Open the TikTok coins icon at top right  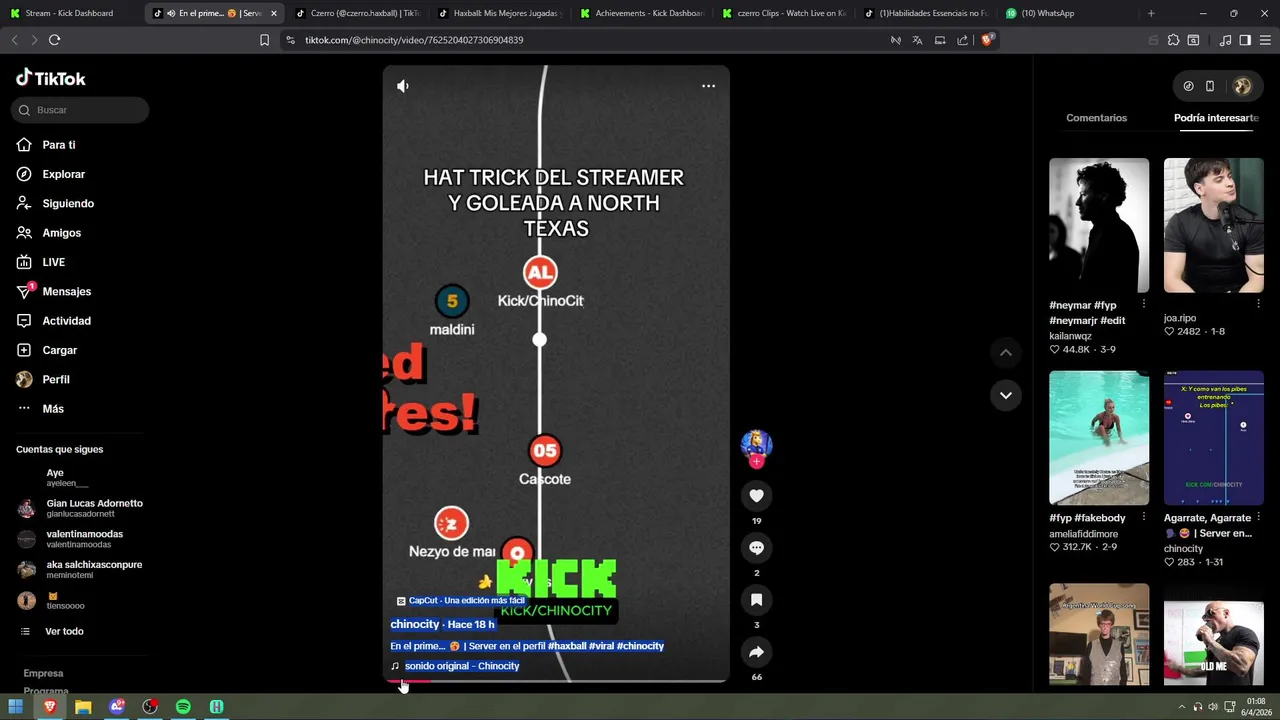(x=1188, y=86)
